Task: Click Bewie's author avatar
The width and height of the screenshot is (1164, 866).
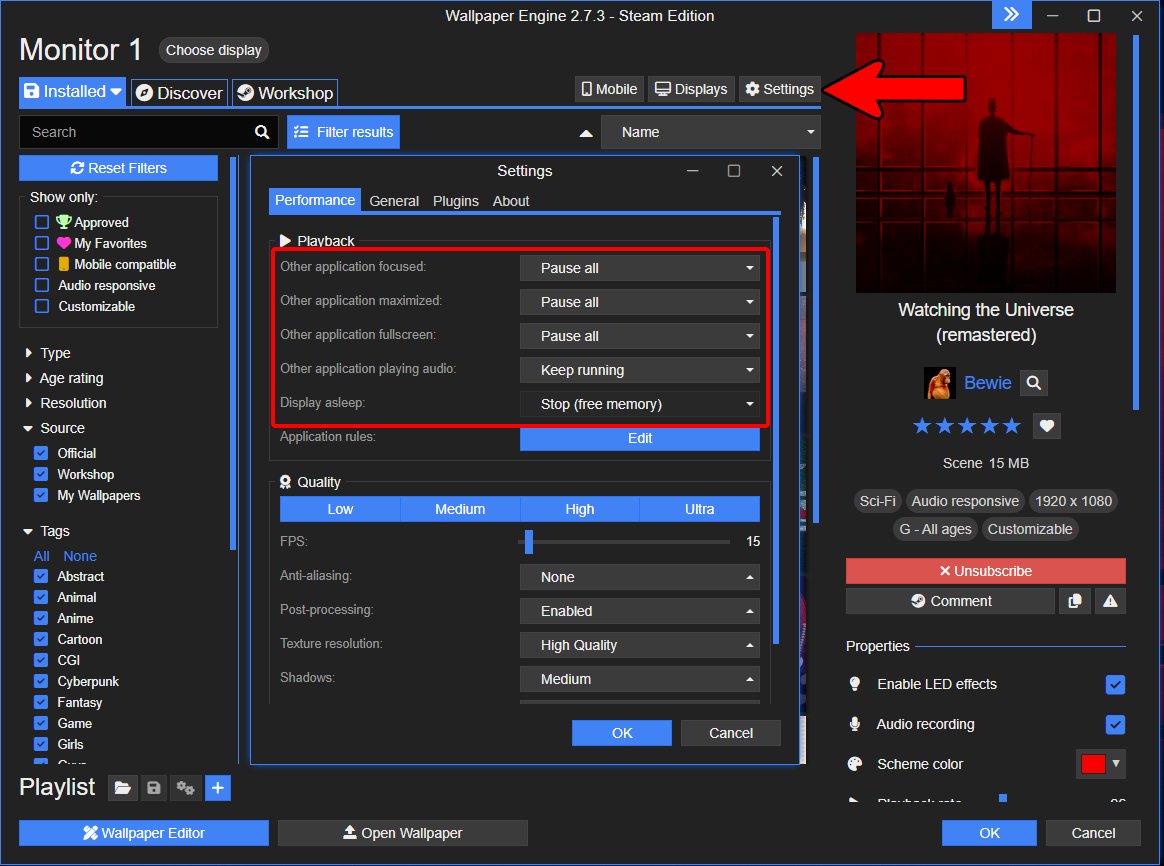Action: tap(939, 383)
